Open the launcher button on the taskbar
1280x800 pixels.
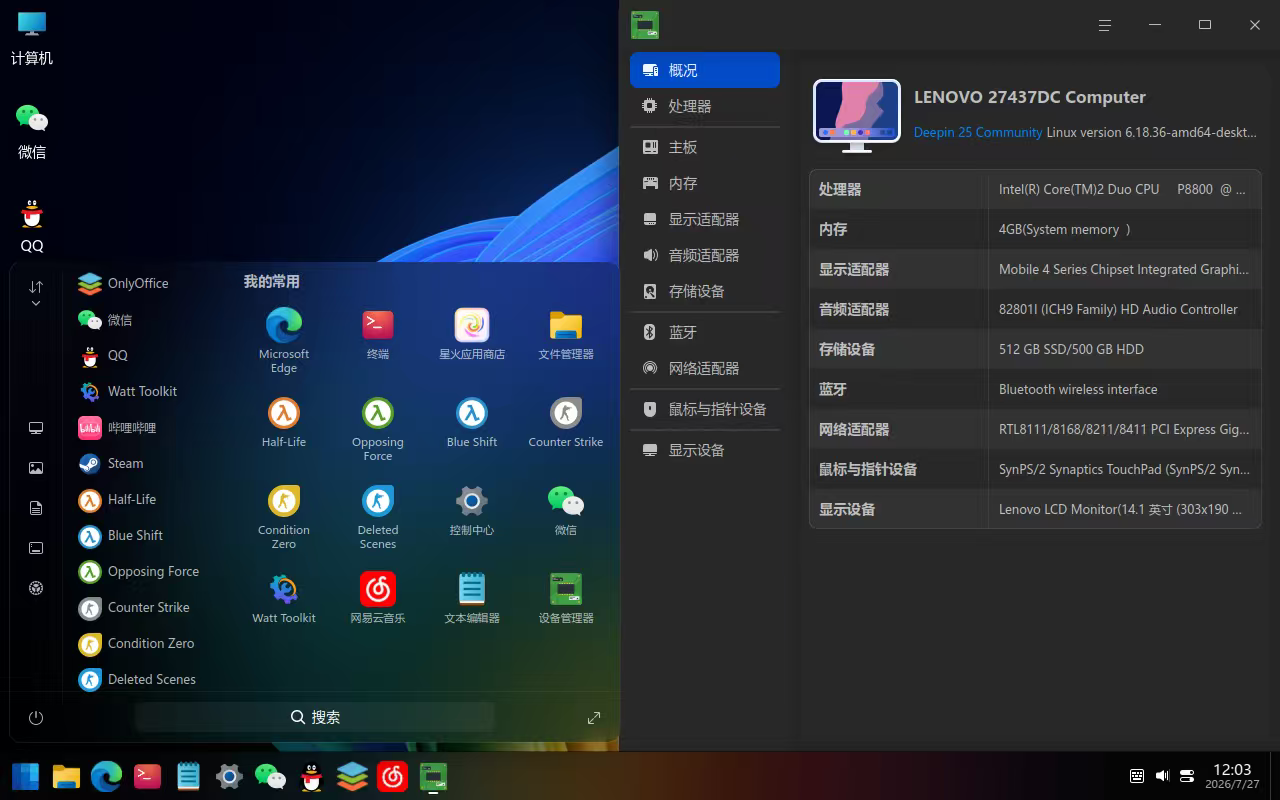pyautogui.click(x=26, y=776)
